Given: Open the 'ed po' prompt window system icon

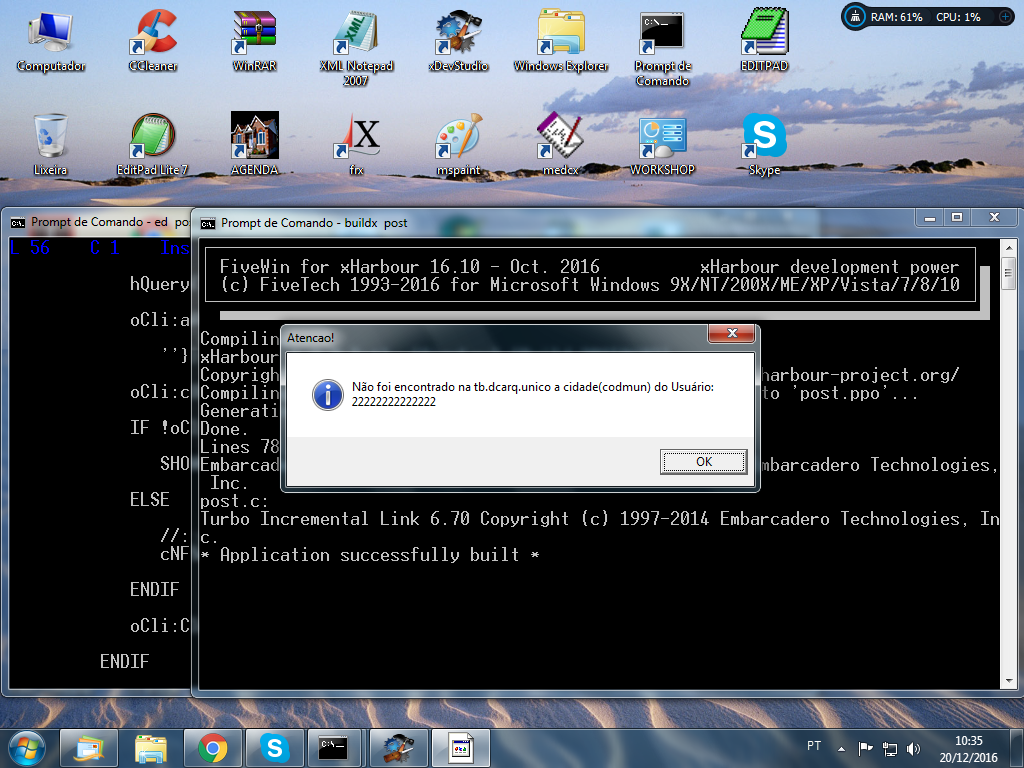Looking at the screenshot, I should coord(18,223).
